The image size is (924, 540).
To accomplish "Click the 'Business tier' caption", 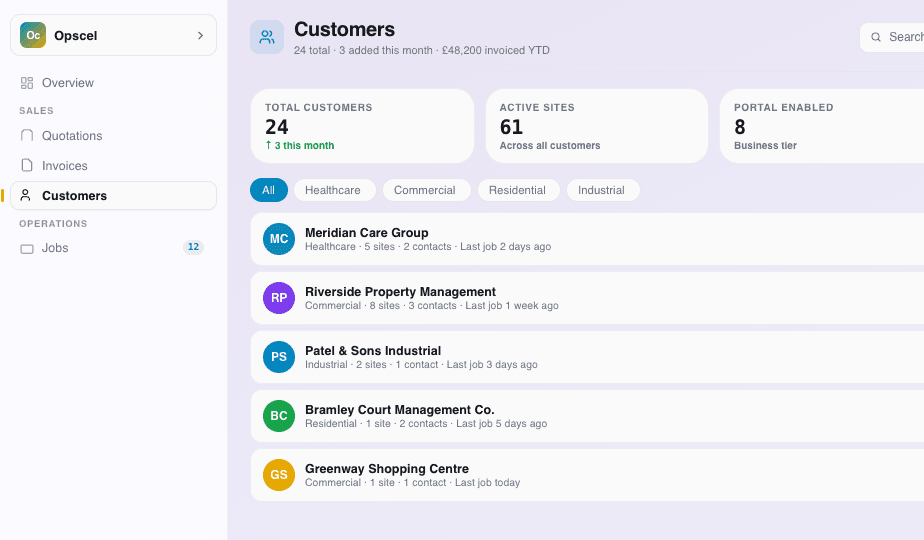I will coord(765,146).
